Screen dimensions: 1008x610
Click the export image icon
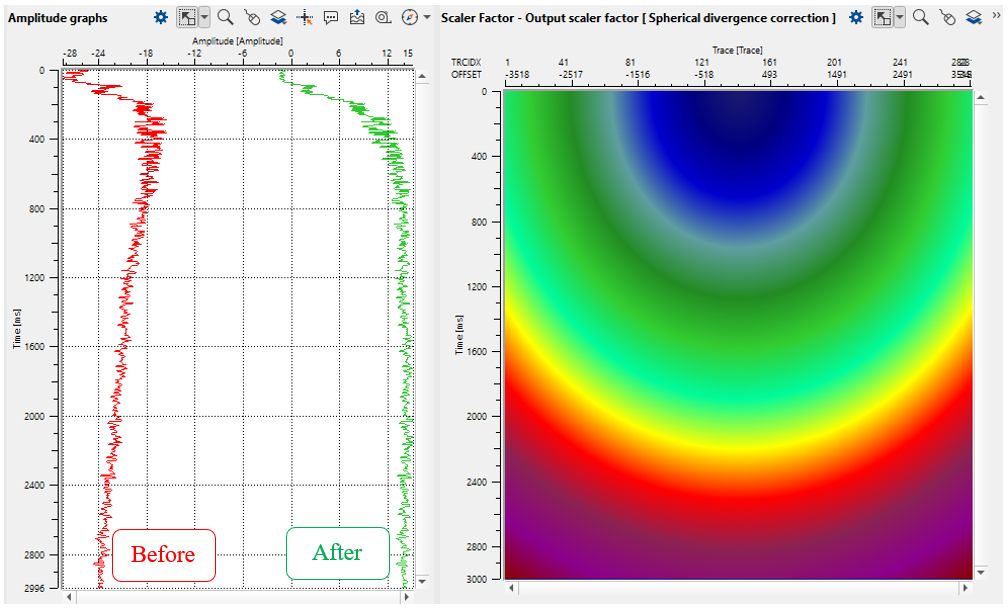coord(358,17)
